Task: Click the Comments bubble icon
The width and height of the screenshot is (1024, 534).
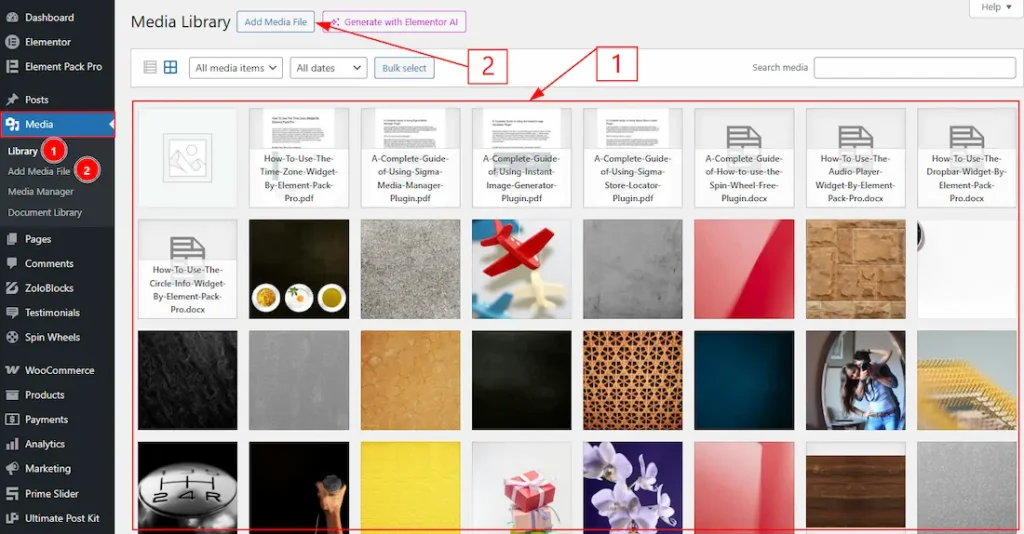Action: [x=12, y=264]
